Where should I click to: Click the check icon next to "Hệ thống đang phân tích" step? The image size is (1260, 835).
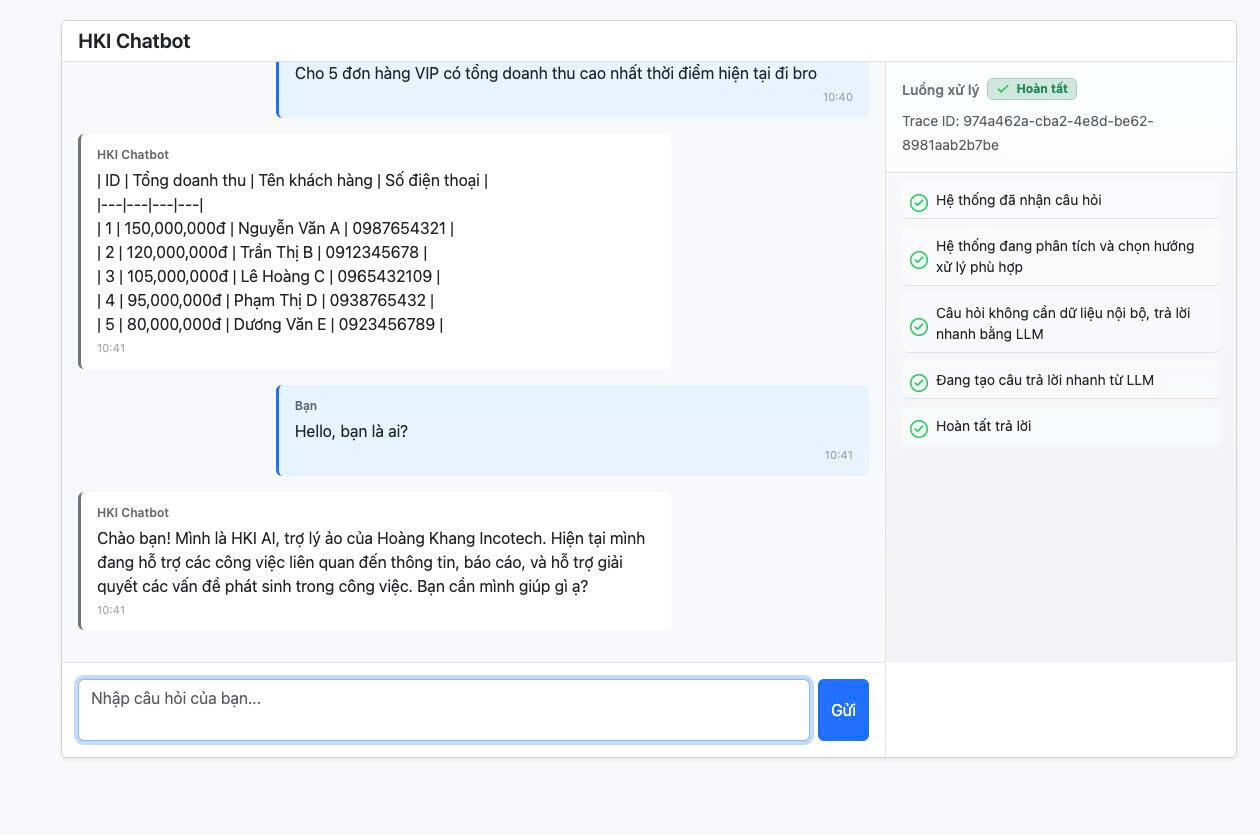918,259
